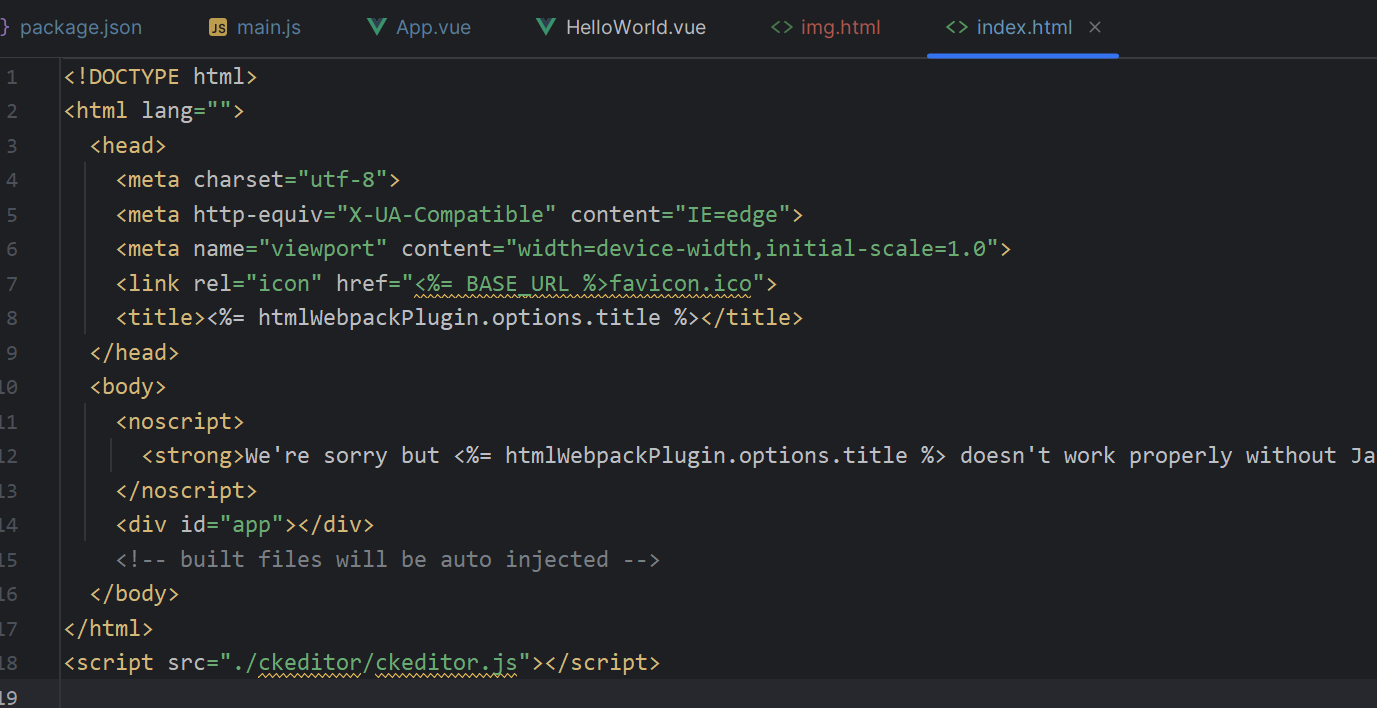This screenshot has width=1377, height=708.
Task: Click the 'built files will be auto injected' comment
Action: (x=394, y=559)
